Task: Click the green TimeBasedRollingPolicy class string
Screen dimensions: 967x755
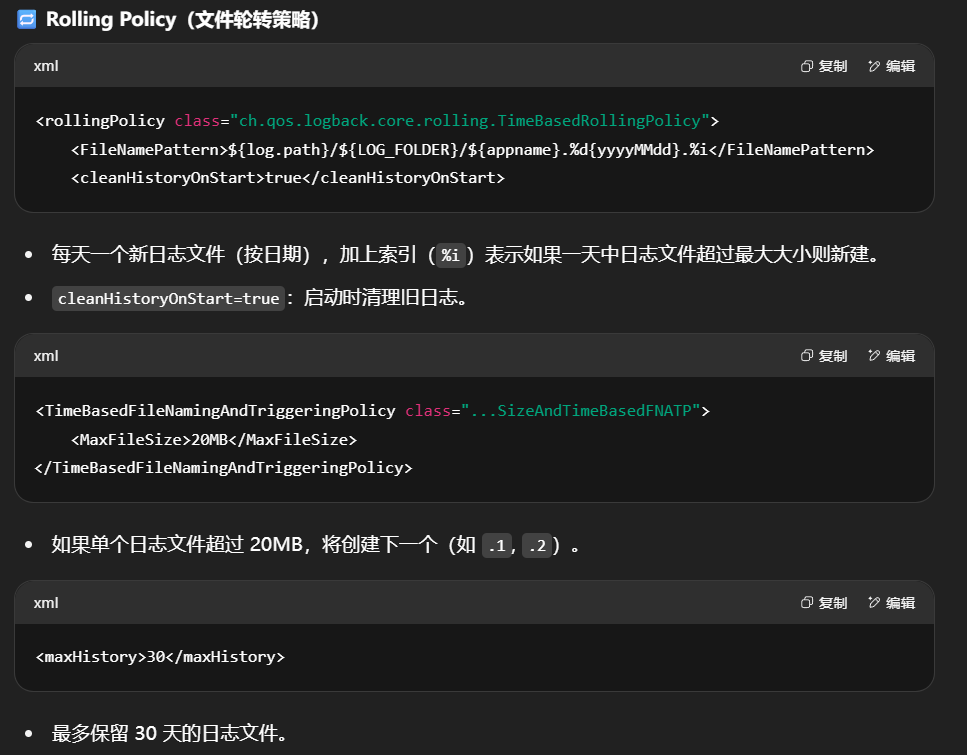Action: coord(470,121)
